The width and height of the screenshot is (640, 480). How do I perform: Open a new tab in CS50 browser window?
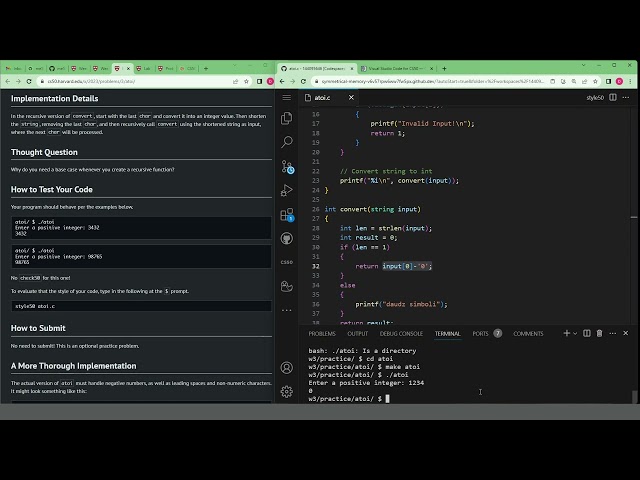pos(206,69)
